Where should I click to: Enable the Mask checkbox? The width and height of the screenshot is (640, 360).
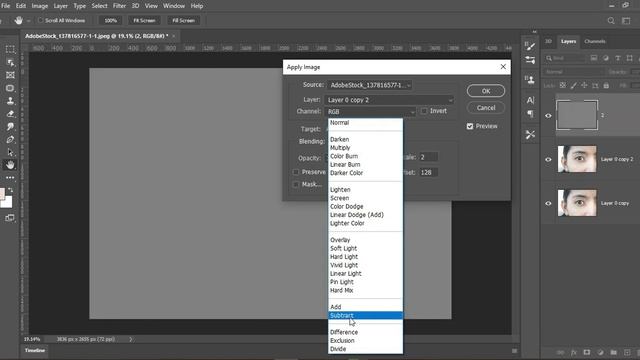coord(296,184)
